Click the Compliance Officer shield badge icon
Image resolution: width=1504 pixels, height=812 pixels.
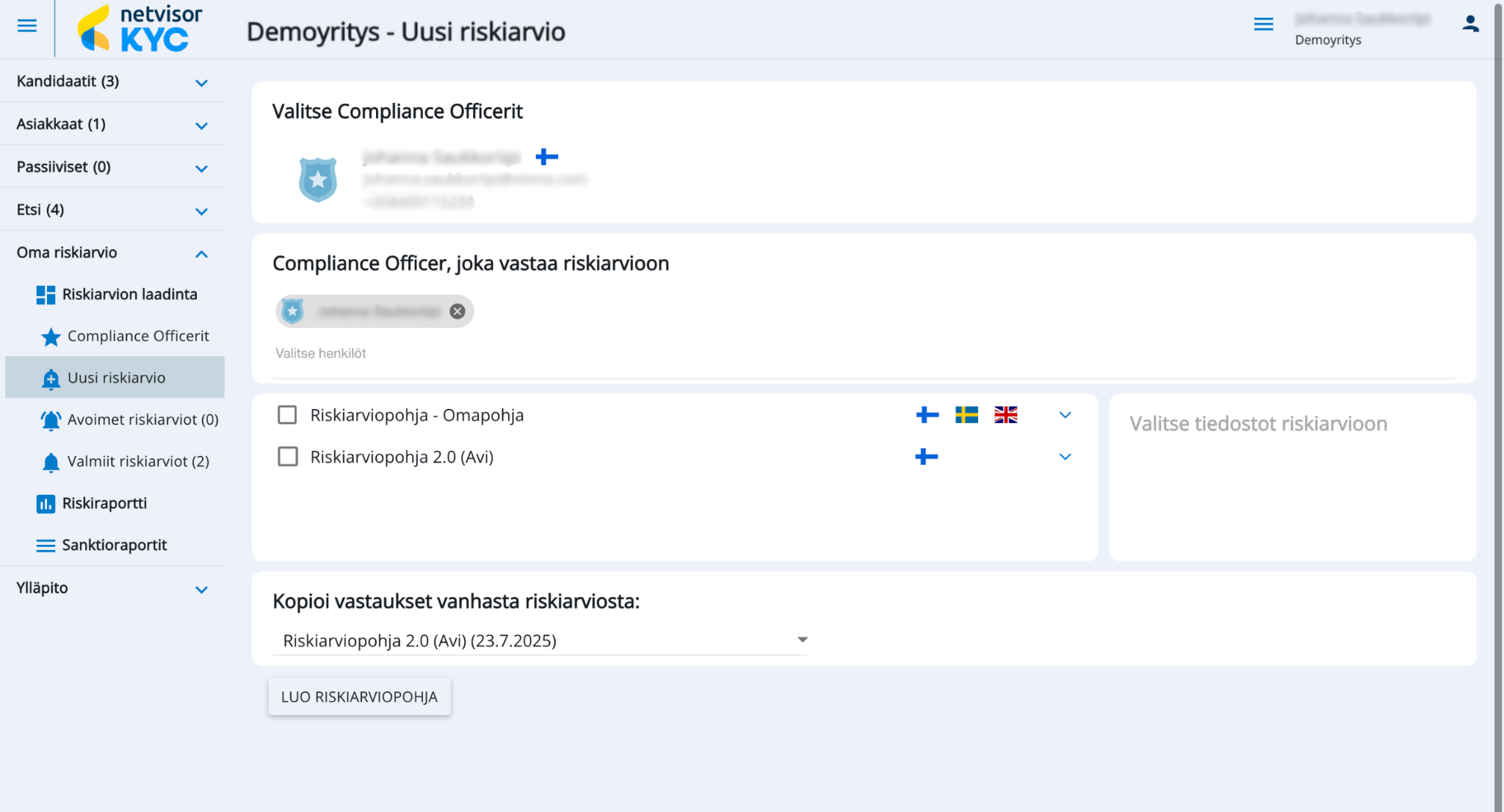(x=317, y=179)
